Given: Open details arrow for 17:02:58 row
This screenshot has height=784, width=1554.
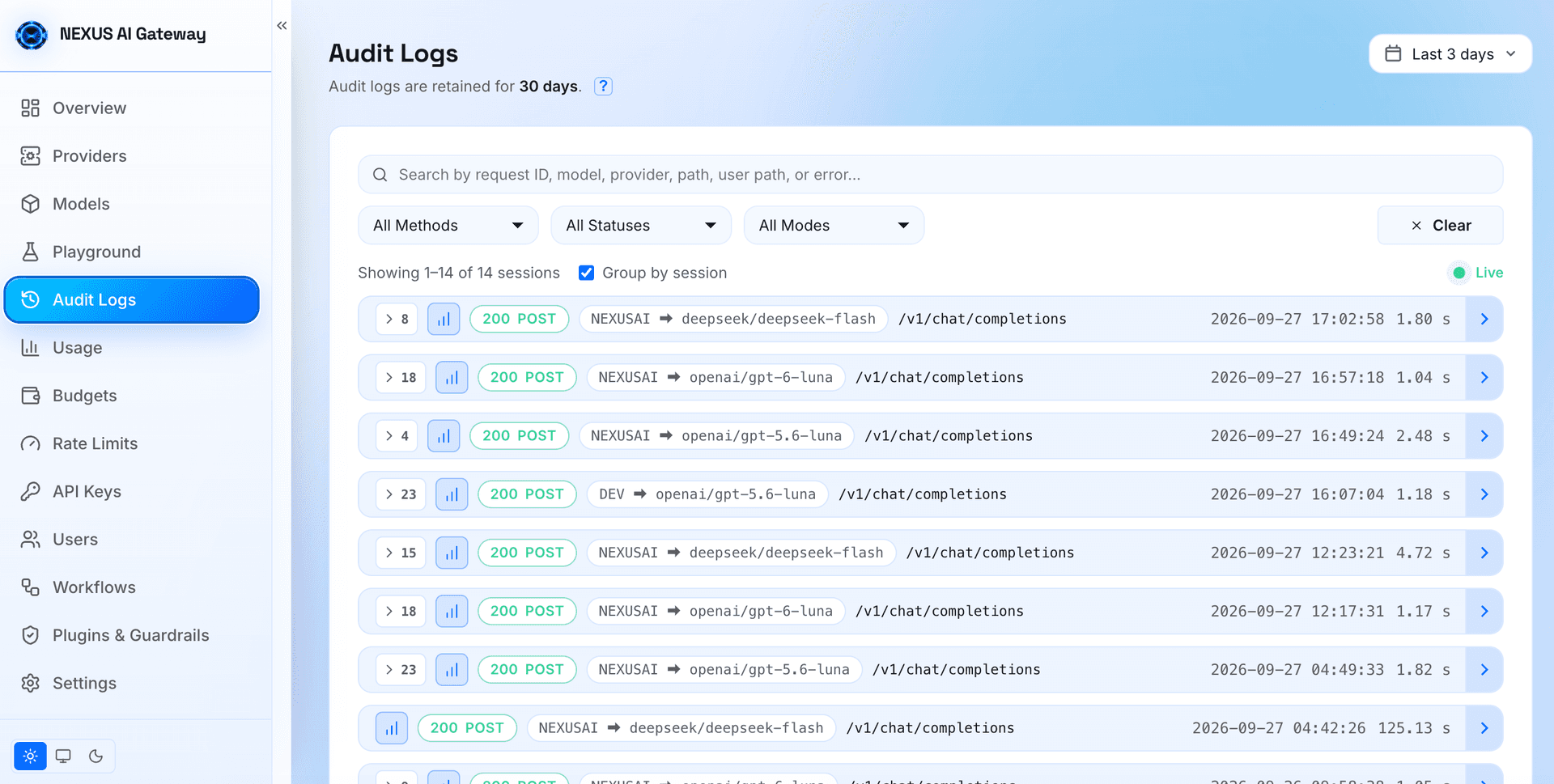Looking at the screenshot, I should [1484, 319].
